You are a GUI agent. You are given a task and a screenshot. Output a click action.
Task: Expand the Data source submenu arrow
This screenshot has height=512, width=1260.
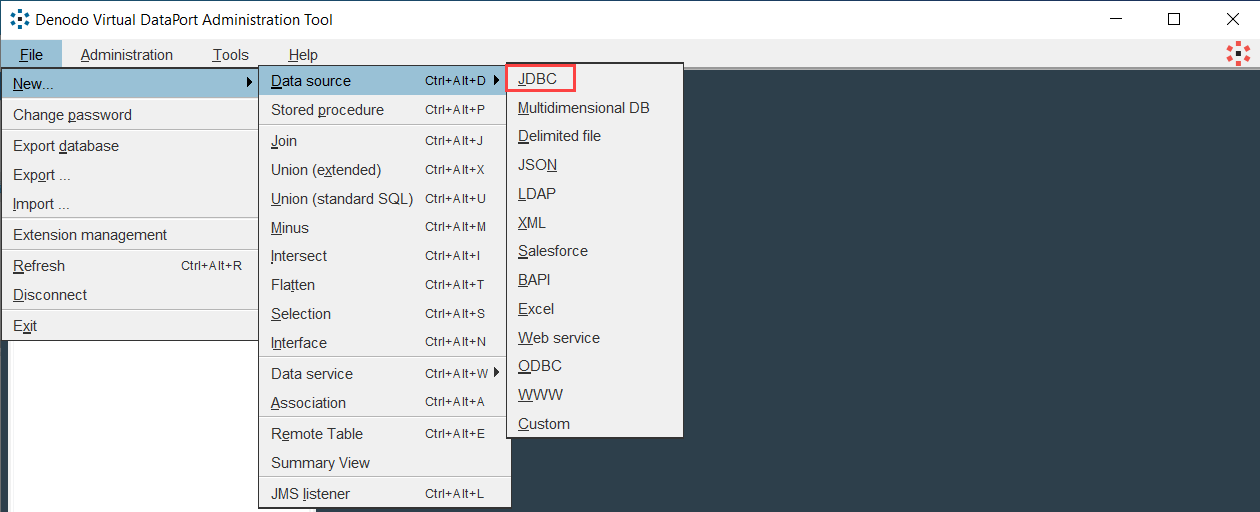[497, 81]
